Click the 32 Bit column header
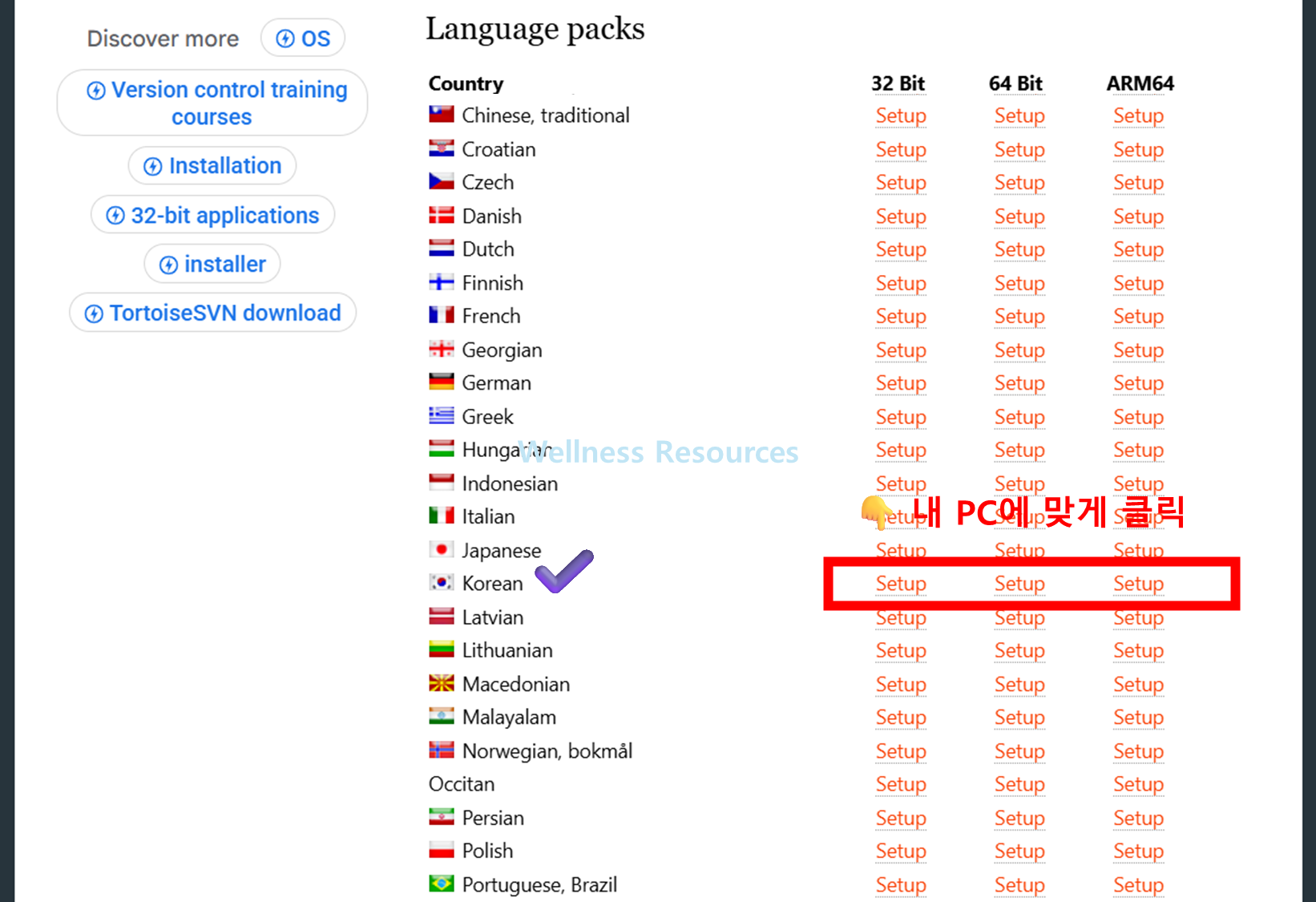Screen dimensions: 1316x902 (x=898, y=83)
